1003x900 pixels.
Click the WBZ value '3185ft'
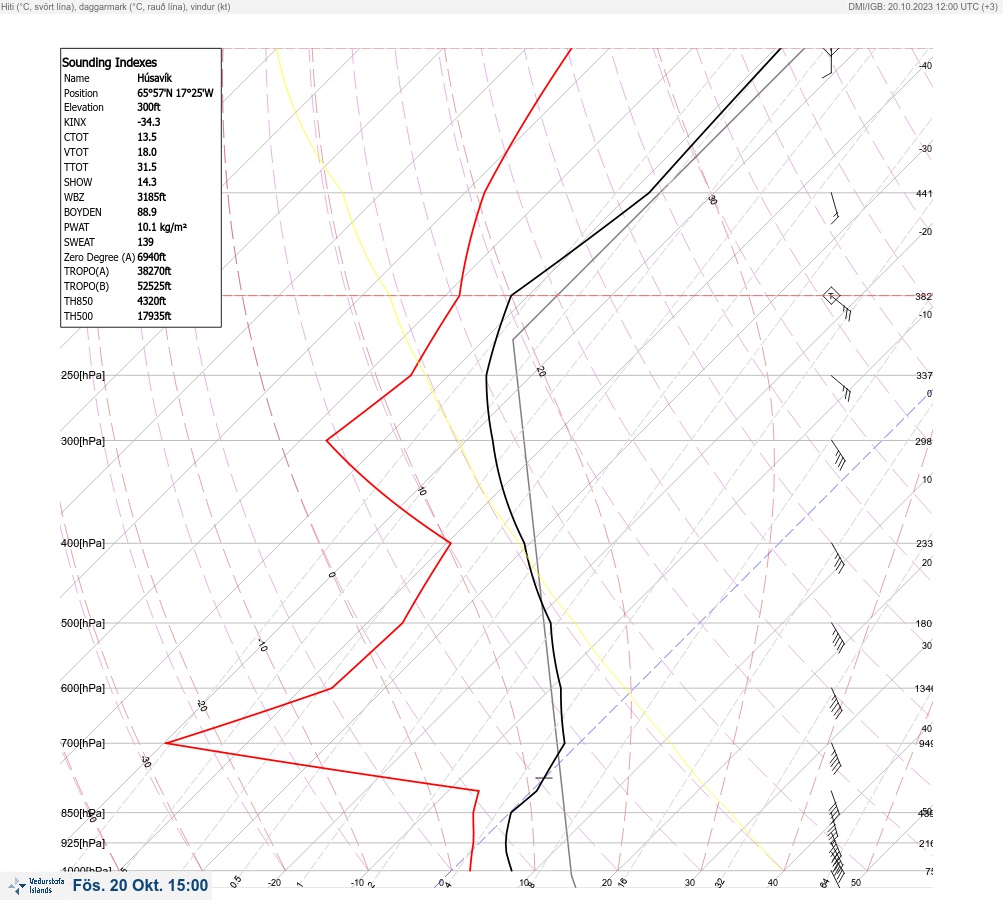(x=152, y=197)
